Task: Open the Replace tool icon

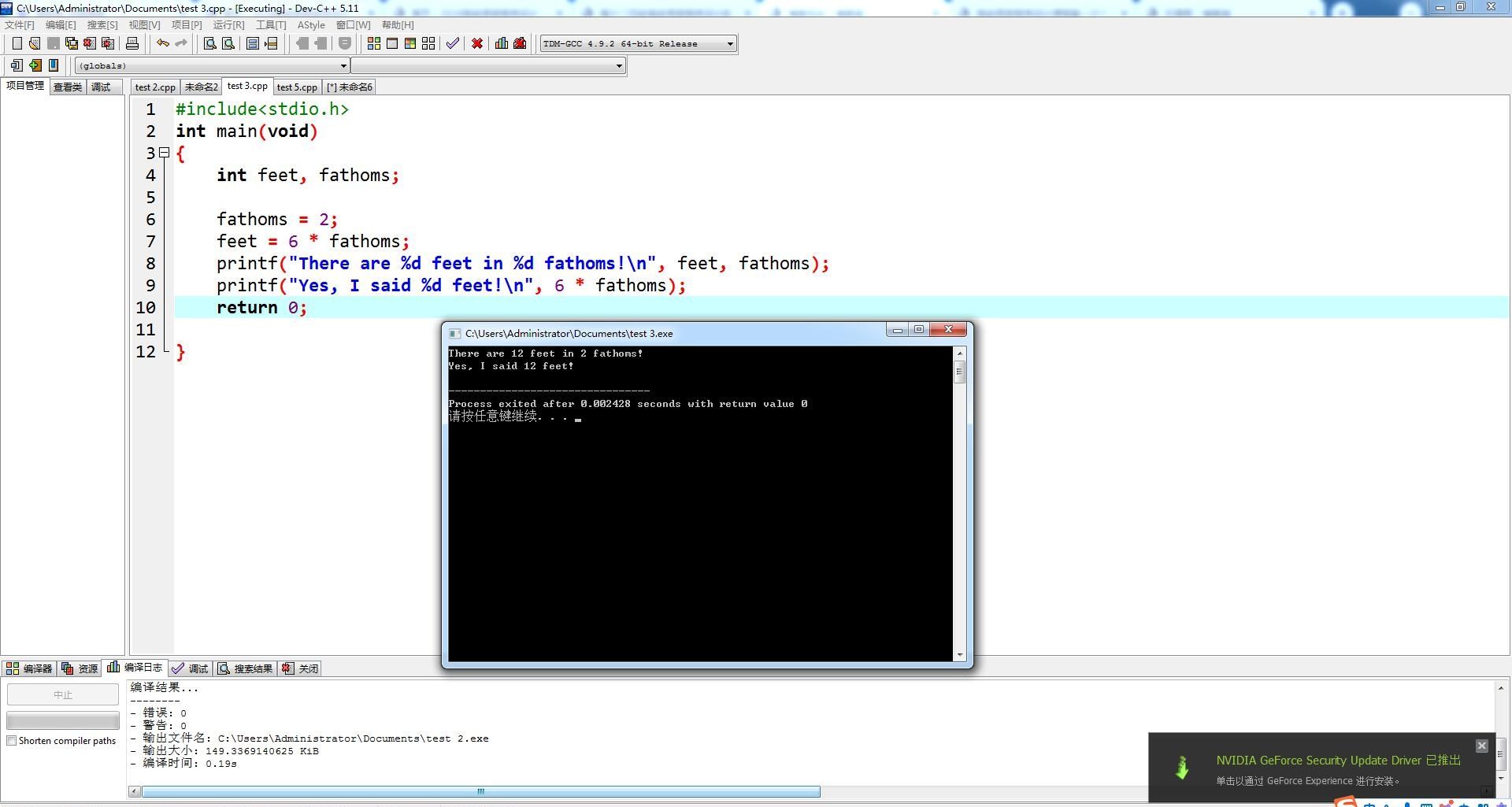Action: [228, 44]
